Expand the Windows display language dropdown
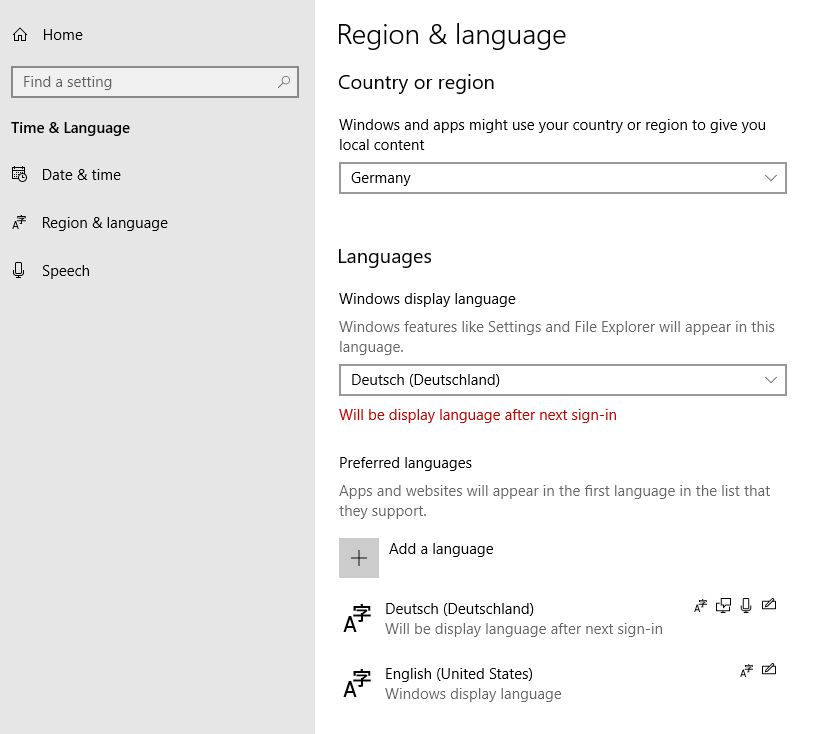This screenshot has width=814, height=734. pos(563,380)
